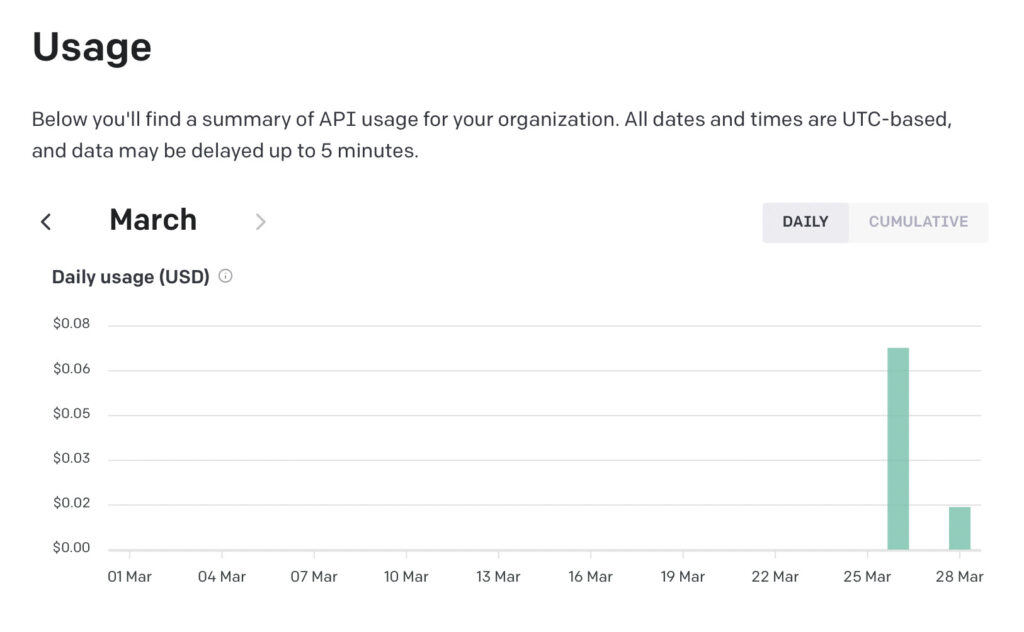
Task: Click the $0.08 y-axis label
Action: click(x=72, y=324)
